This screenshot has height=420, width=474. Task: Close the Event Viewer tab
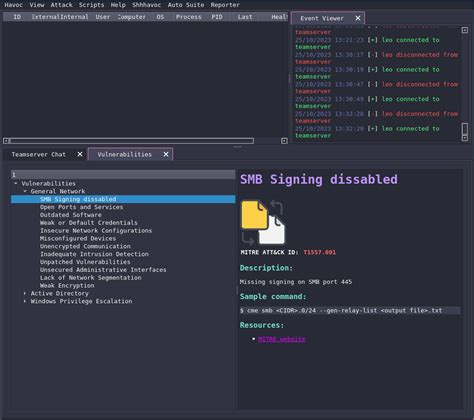358,18
